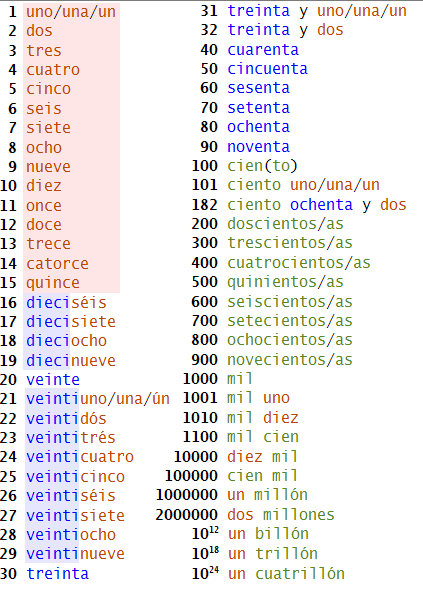This screenshot has height=589, width=423.
Task: Click the word "noventa" next to 90
Action: pyautogui.click(x=258, y=146)
